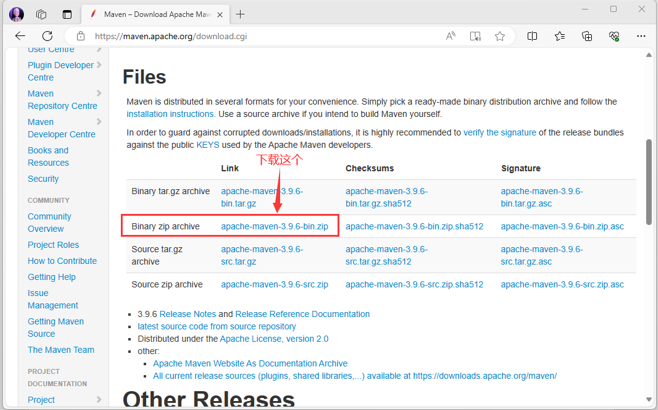Viewport: 658px width, 410px height.
Task: Open the installation instructions link
Action: (x=171, y=114)
